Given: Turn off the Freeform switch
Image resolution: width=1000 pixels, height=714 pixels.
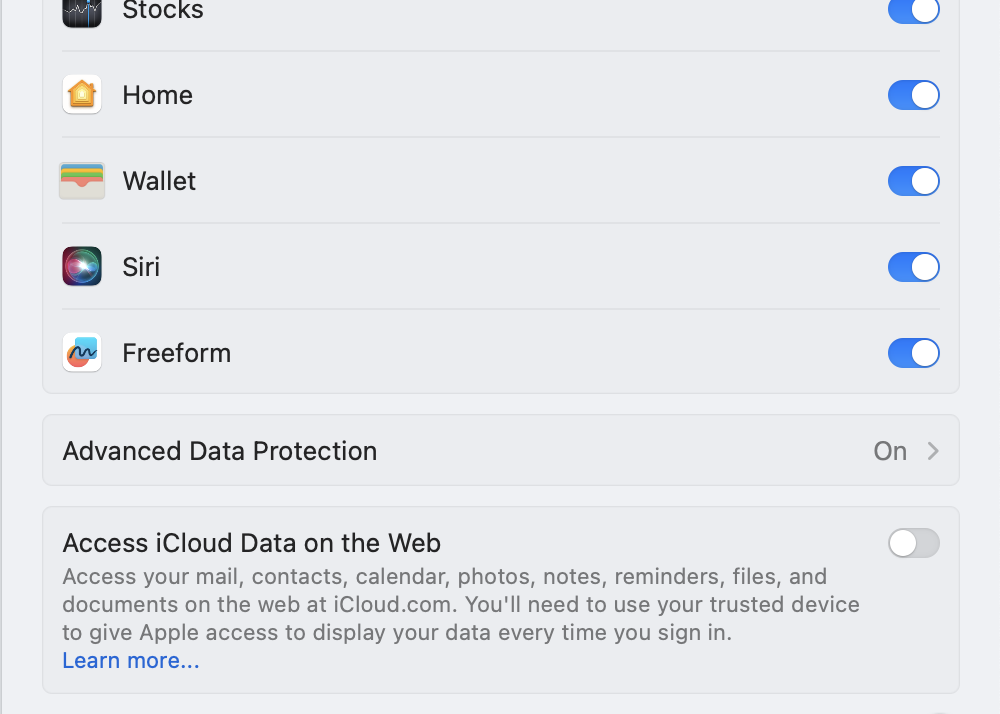Looking at the screenshot, I should 913,353.
